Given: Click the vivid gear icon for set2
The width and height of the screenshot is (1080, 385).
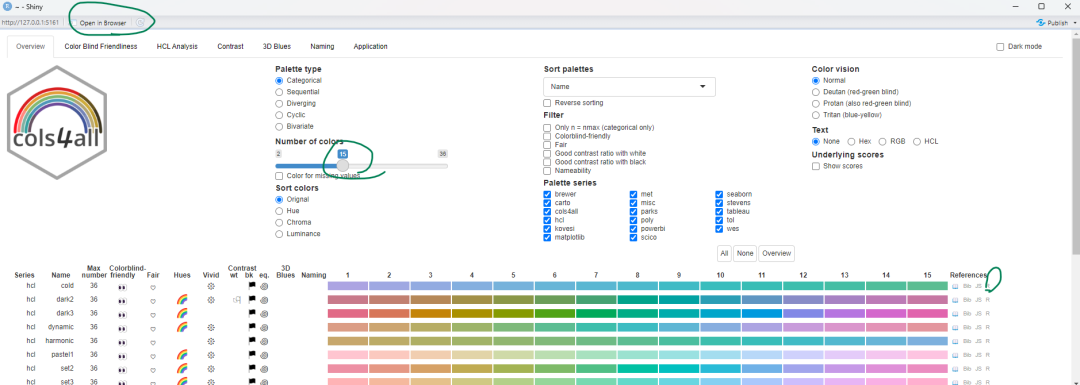Looking at the screenshot, I should pos(211,368).
